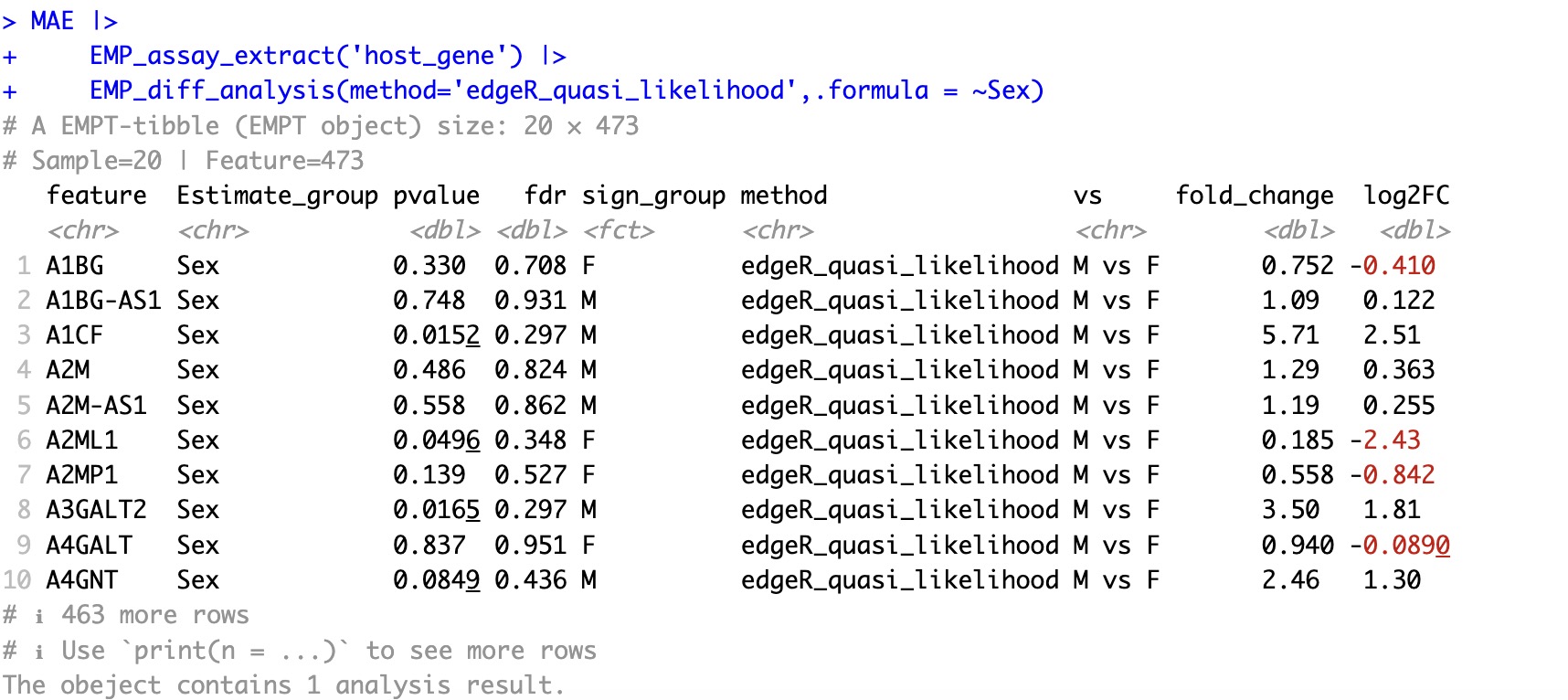This screenshot has height=700, width=1568.
Task: Select the "log2FC" column header
Action: [1406, 196]
